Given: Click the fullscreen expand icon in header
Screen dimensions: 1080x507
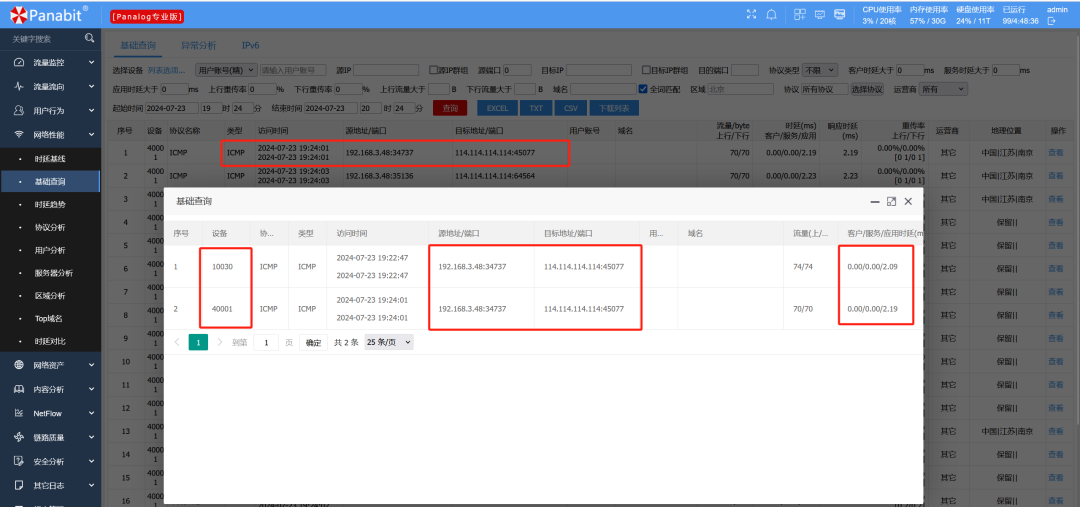Looking at the screenshot, I should 751,14.
